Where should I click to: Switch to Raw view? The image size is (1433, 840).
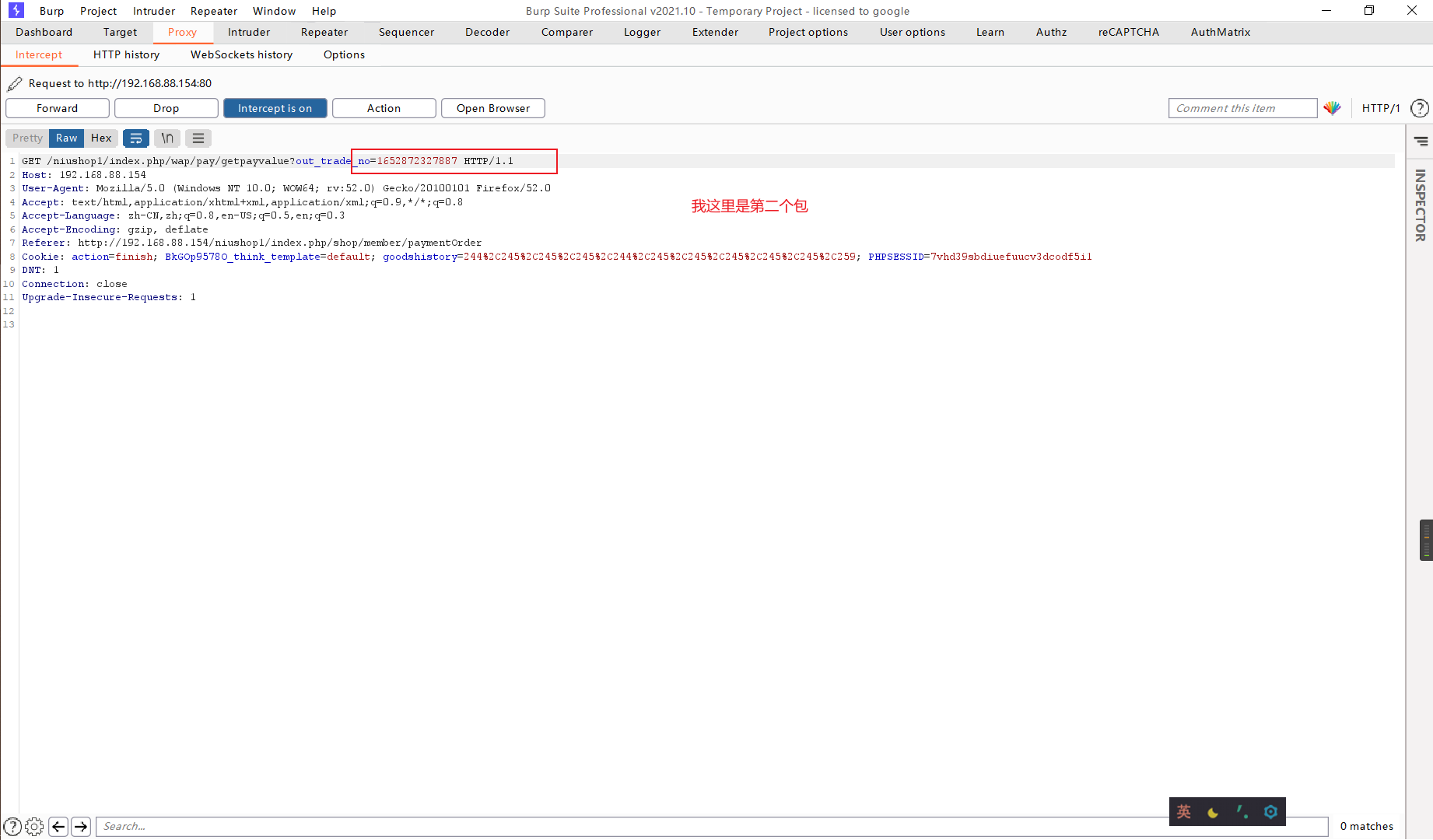[x=66, y=138]
